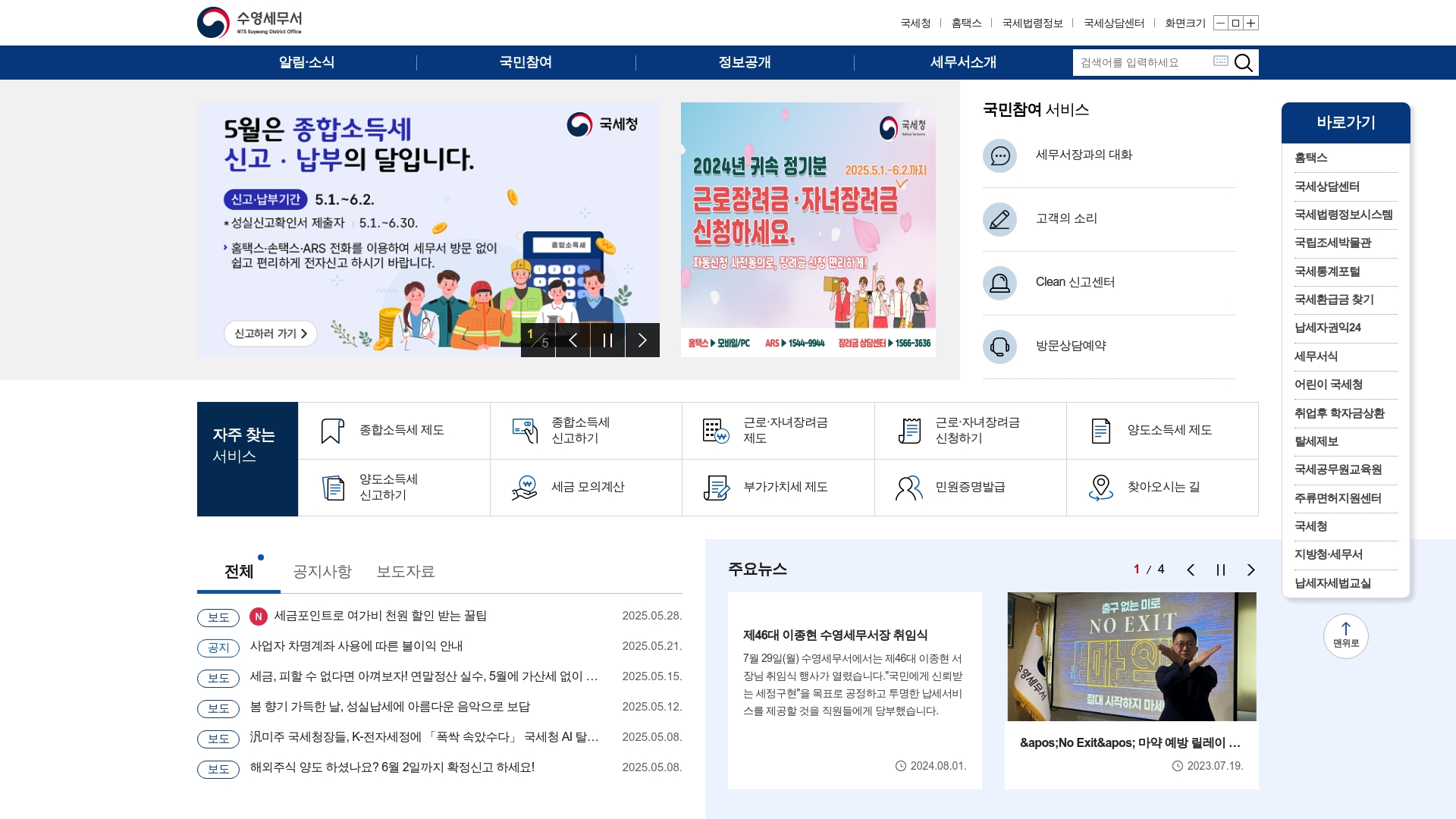Go to next banner slide
The image size is (1456, 819).
[x=643, y=340]
